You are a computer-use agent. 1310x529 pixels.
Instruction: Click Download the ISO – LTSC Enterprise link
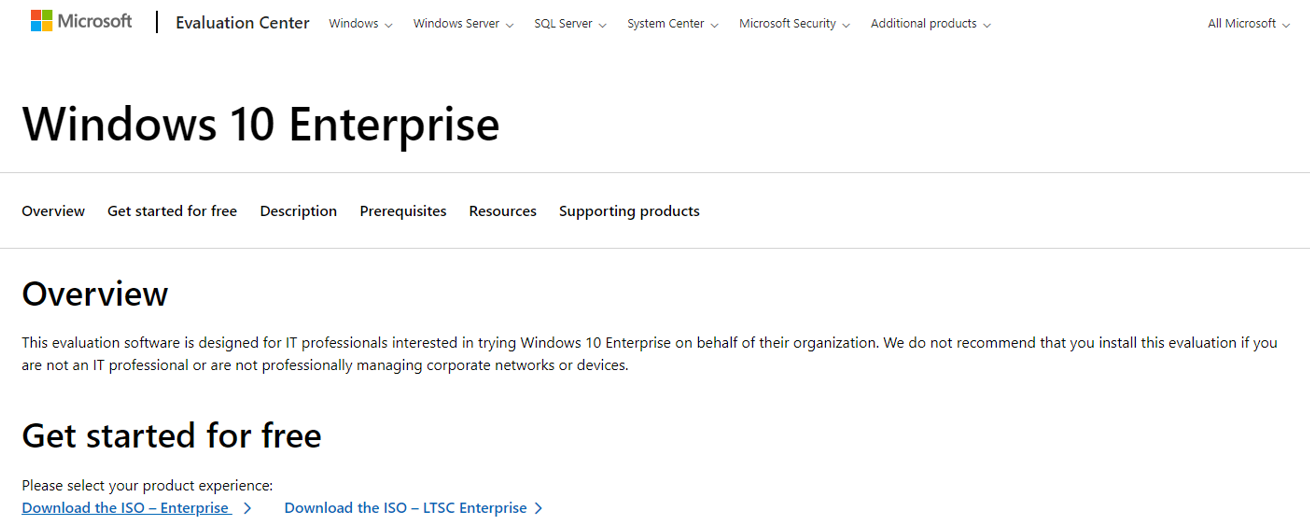tap(405, 508)
